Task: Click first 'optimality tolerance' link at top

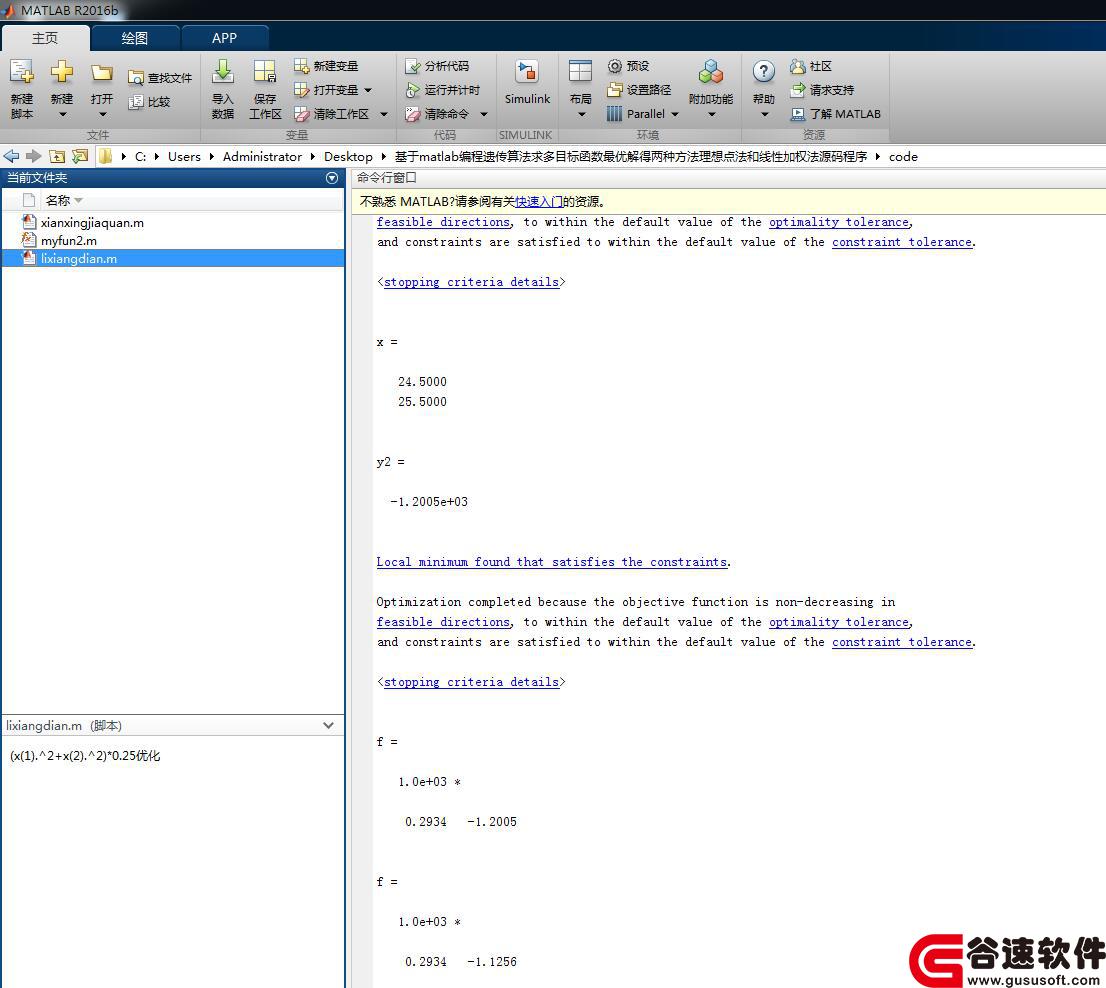Action: pos(839,222)
